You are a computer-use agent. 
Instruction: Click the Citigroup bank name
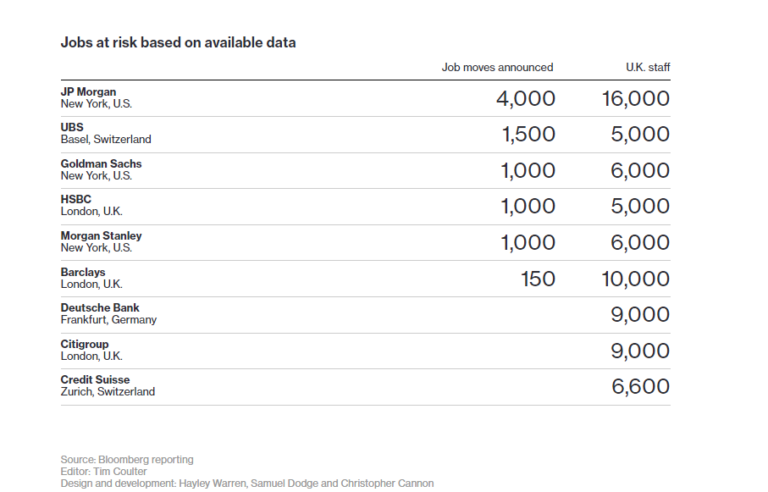pyautogui.click(x=87, y=344)
